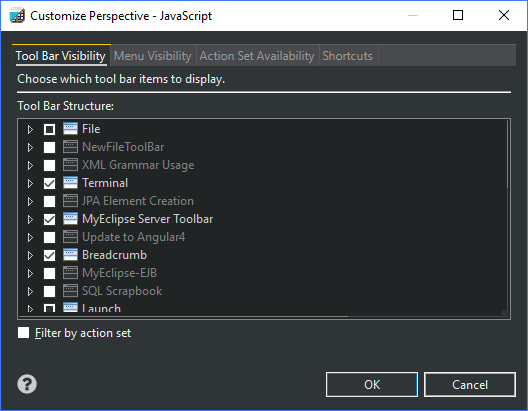This screenshot has height=411, width=528.
Task: Click the SQL Scrapbook toolbar icon
Action: [70, 291]
